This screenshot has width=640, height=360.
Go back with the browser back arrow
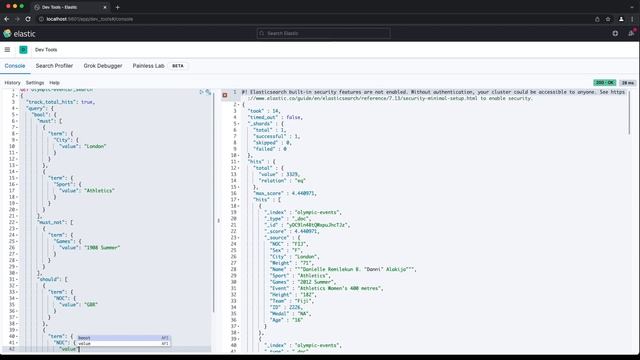point(7,19)
